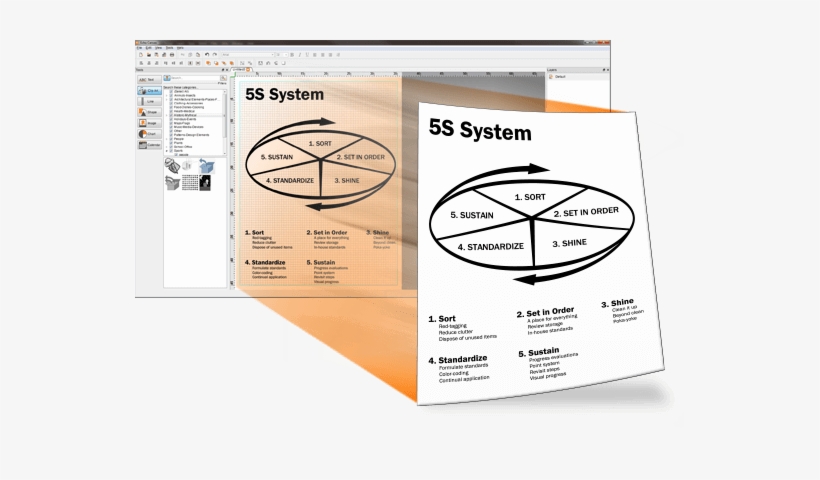Select the Line tool button

point(150,101)
